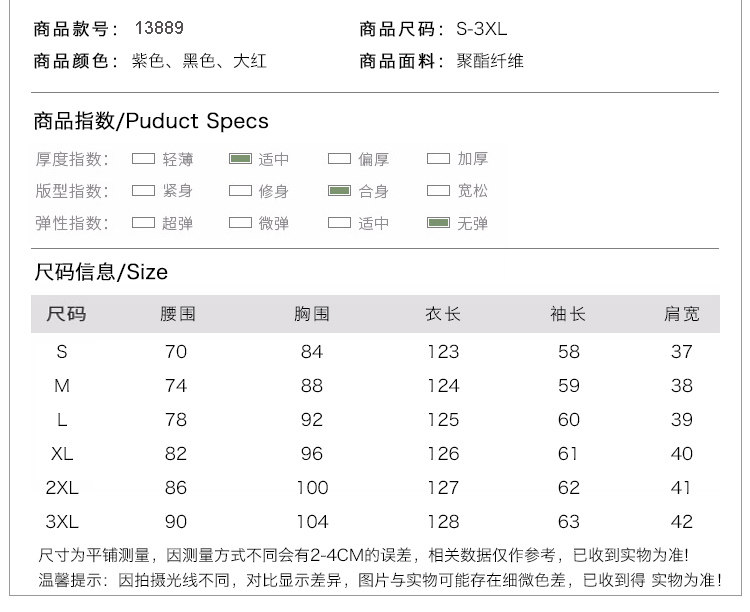Click the 3XL size row label
This screenshot has width=750, height=612.
pyautogui.click(x=62, y=522)
